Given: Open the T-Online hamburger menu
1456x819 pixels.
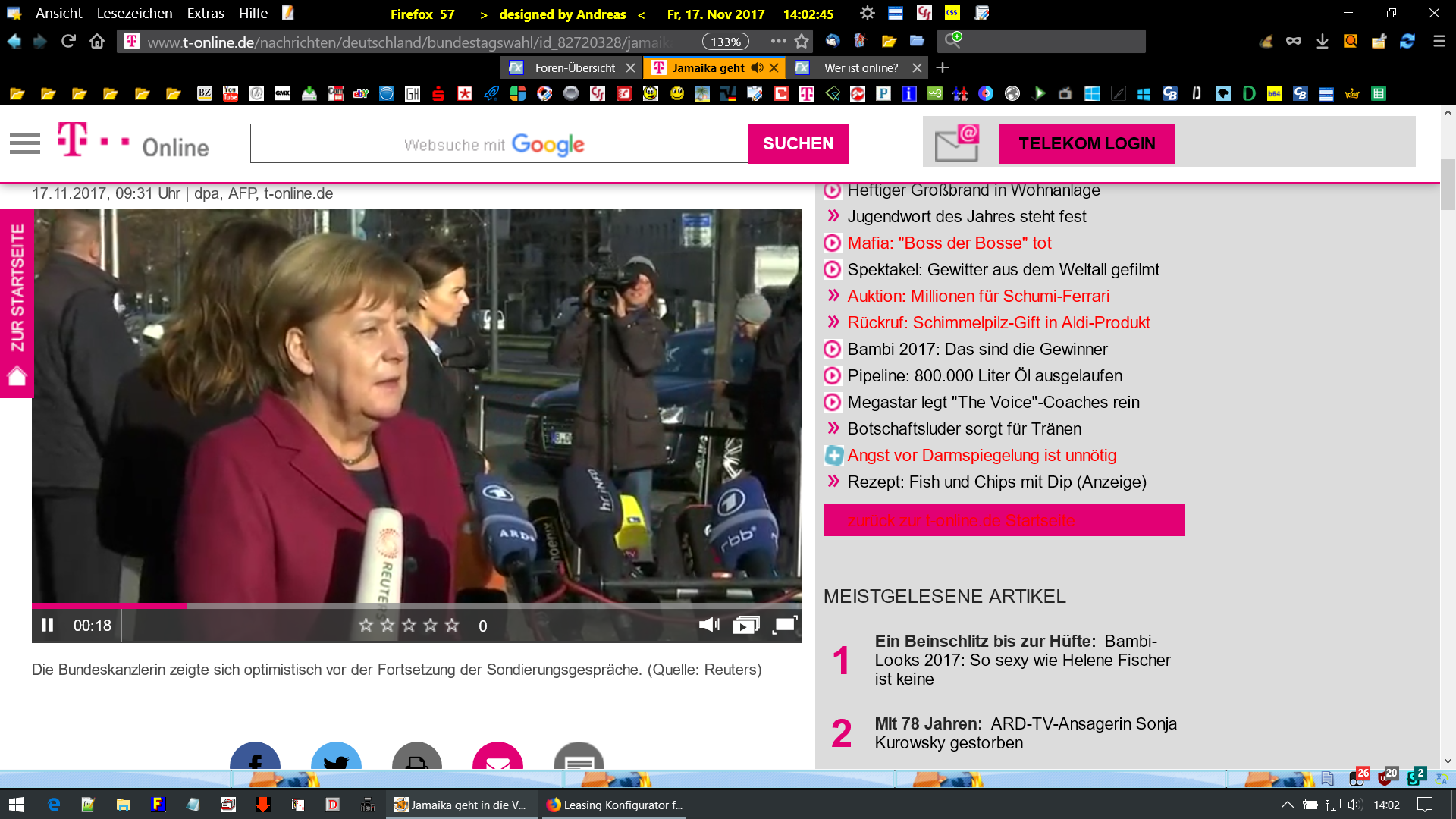Looking at the screenshot, I should coord(25,143).
